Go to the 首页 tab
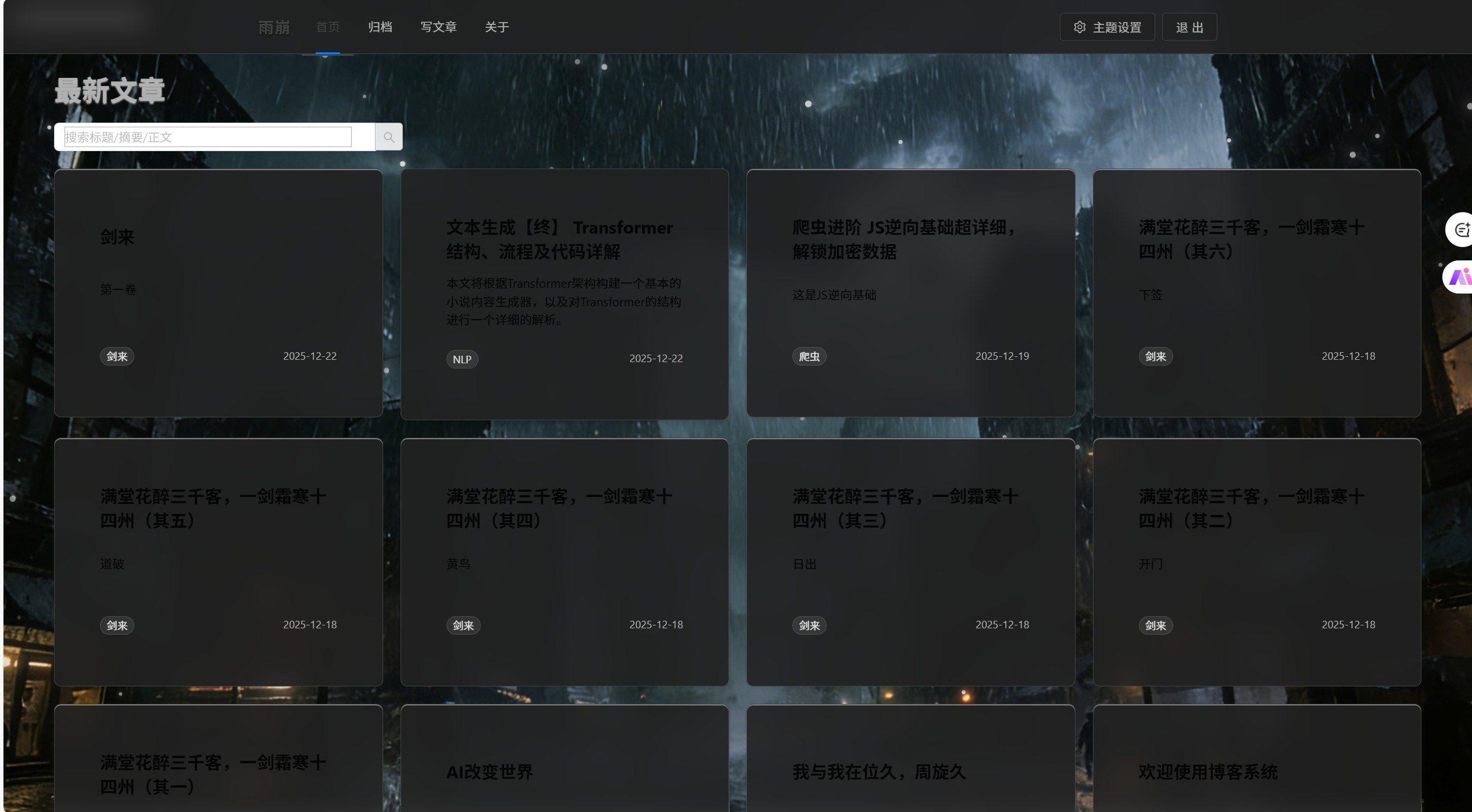The width and height of the screenshot is (1472, 812). click(327, 27)
